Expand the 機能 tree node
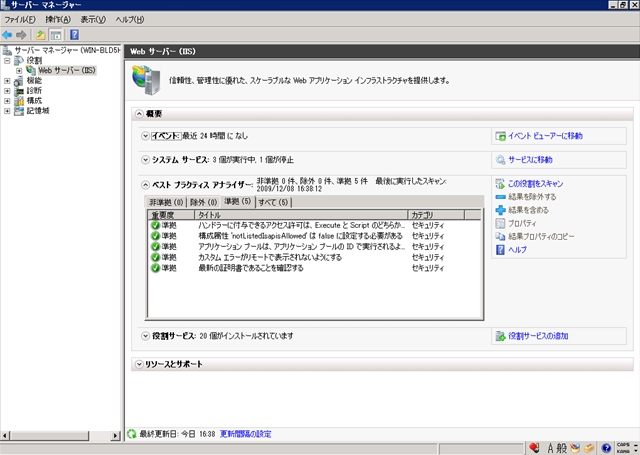The width and height of the screenshot is (640, 455). pos(7,81)
